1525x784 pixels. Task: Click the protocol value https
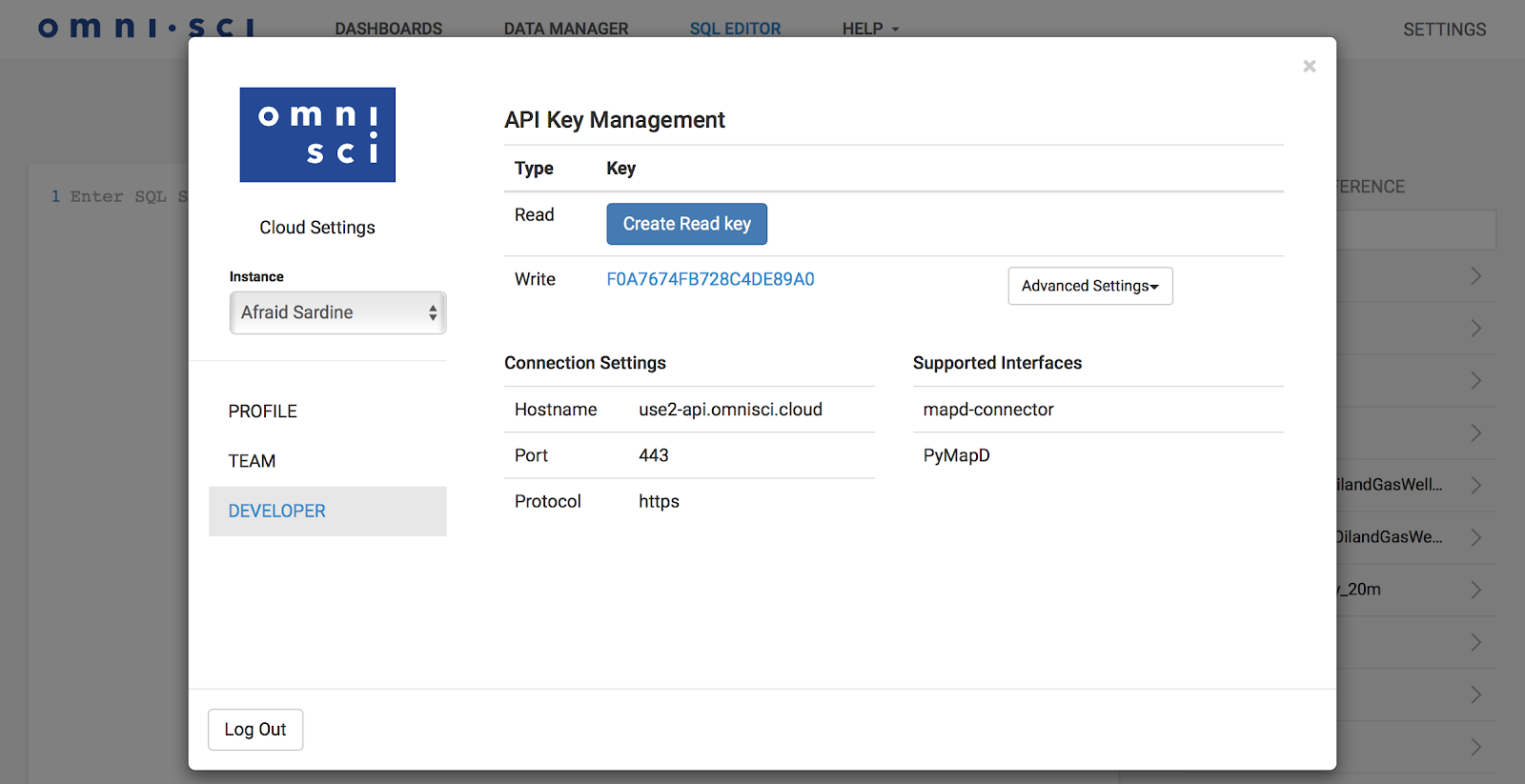pos(659,501)
